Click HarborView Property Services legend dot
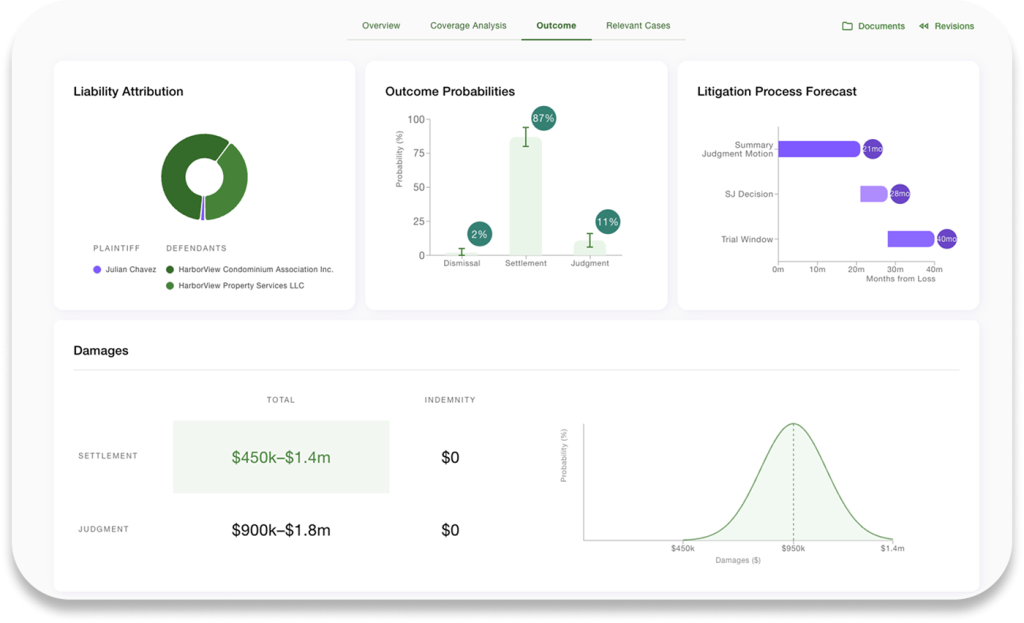 coord(170,286)
